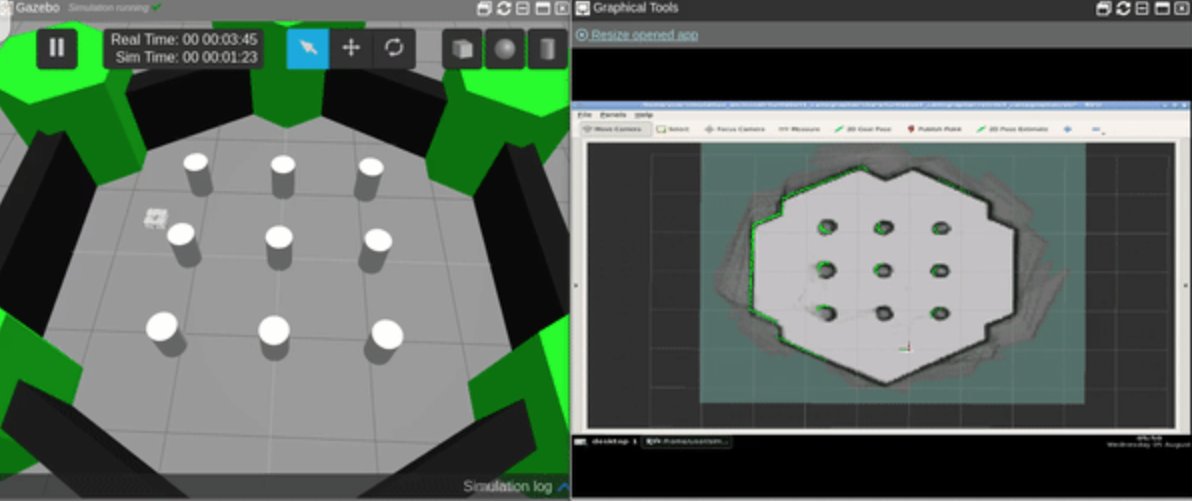Choose the rotate mode tool in Gazebo
Screen dimensions: 1192x502
[394, 48]
